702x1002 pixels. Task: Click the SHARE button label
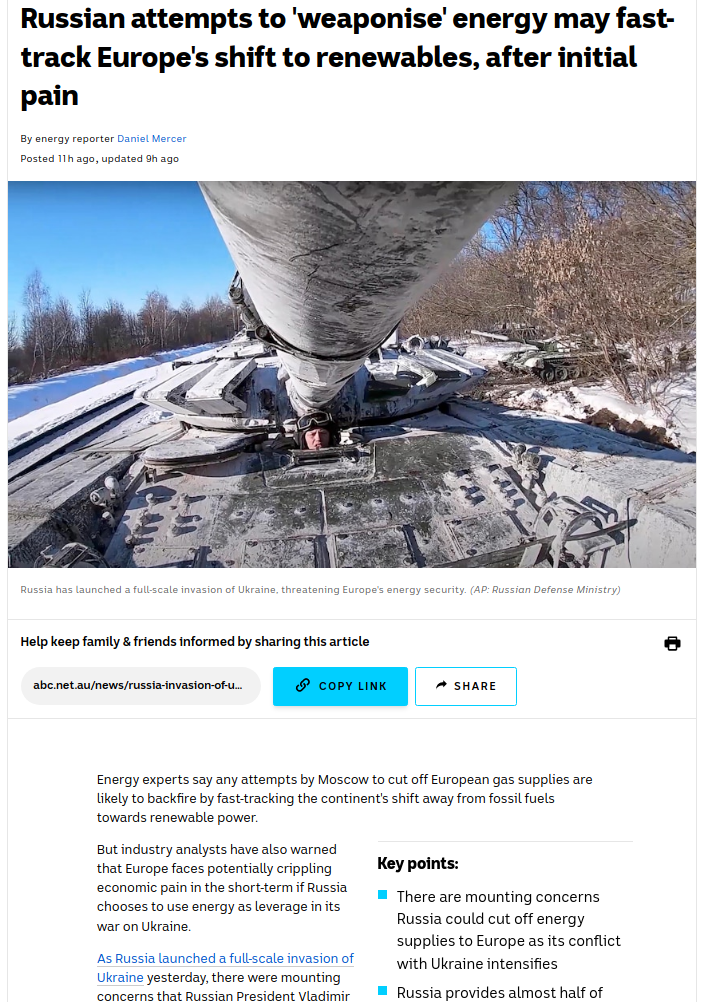tap(475, 686)
